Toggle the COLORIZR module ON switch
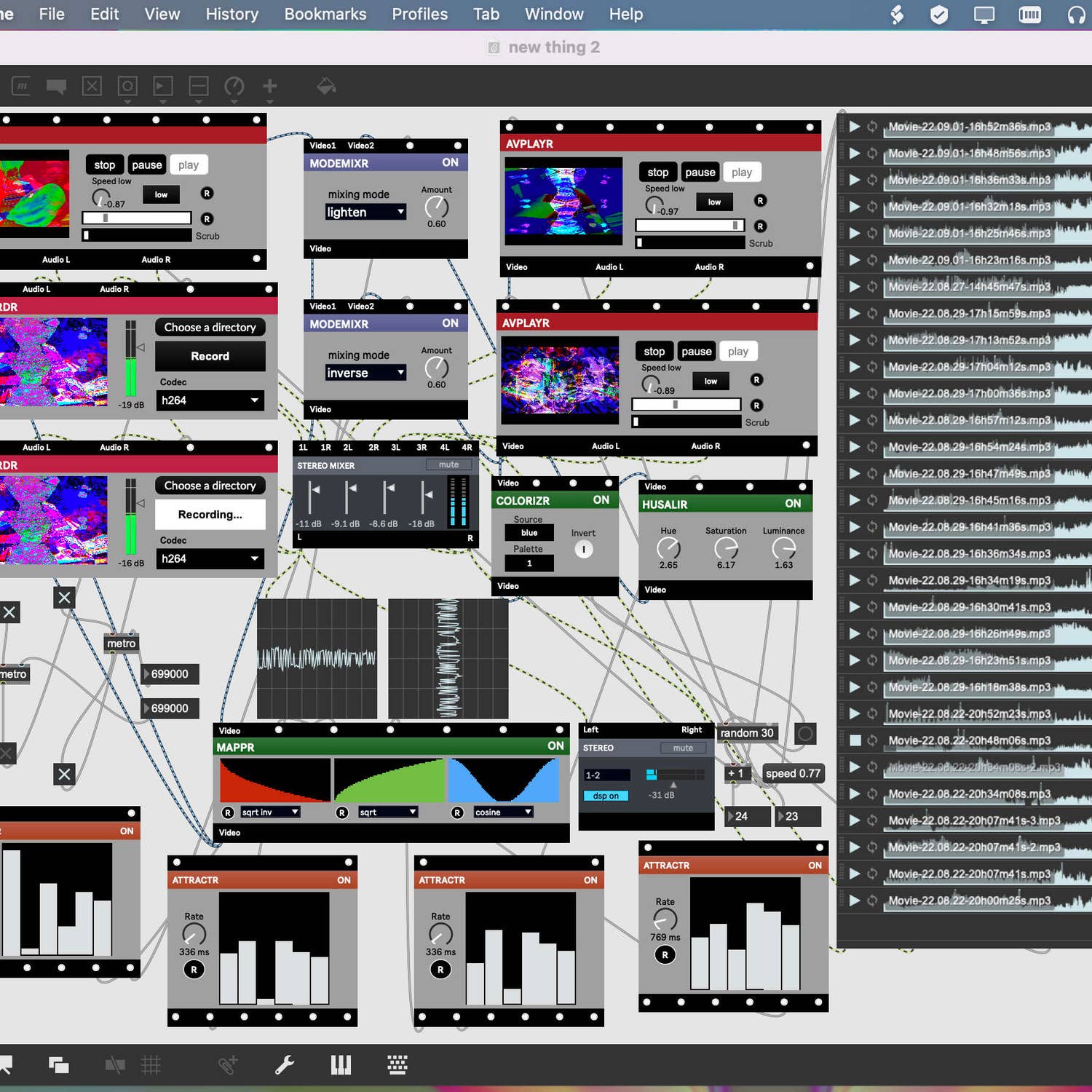 point(601,500)
